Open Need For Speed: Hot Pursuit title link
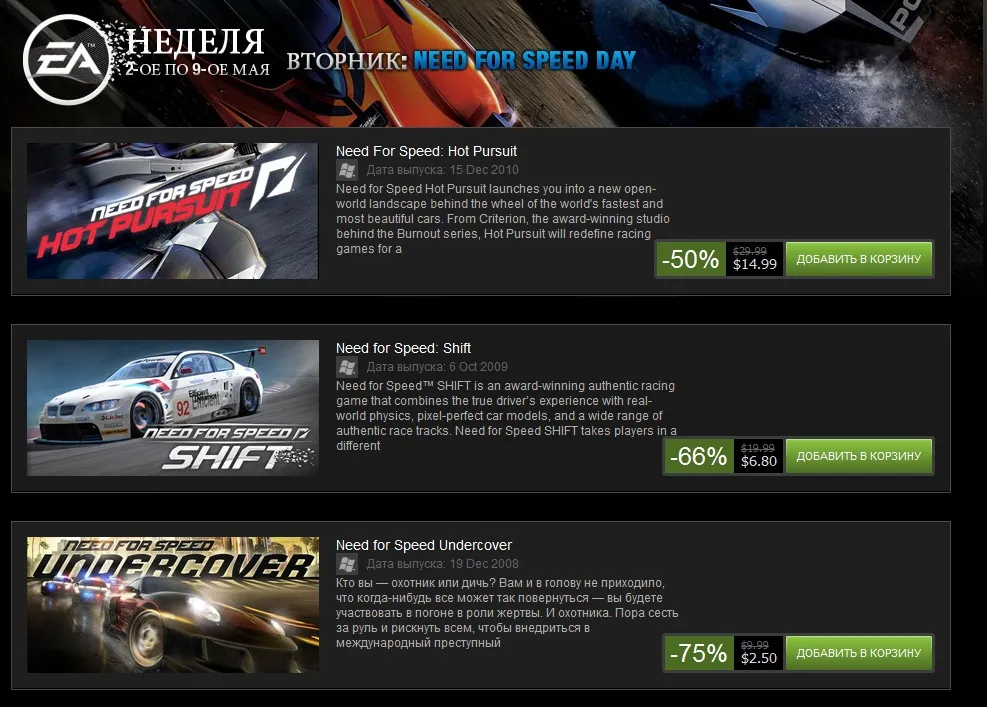 426,151
